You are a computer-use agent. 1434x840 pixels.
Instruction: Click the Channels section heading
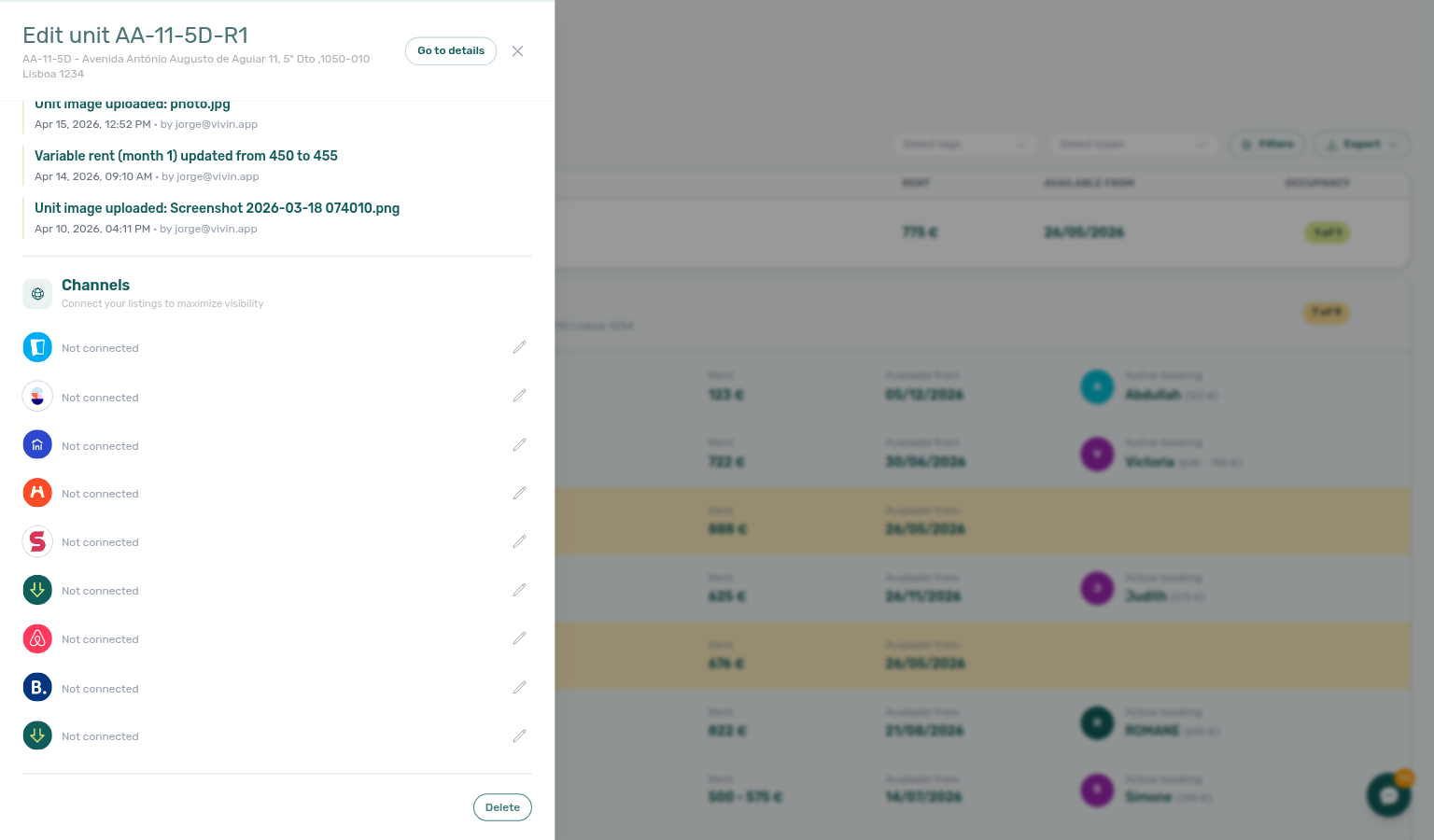(x=95, y=285)
